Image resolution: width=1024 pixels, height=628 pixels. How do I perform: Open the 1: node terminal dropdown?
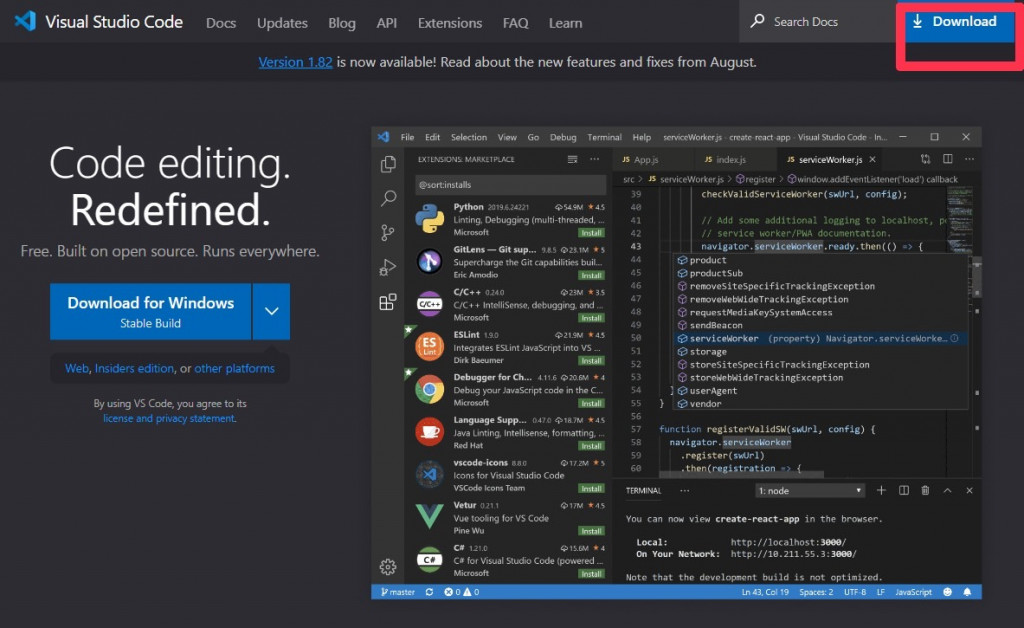click(810, 491)
